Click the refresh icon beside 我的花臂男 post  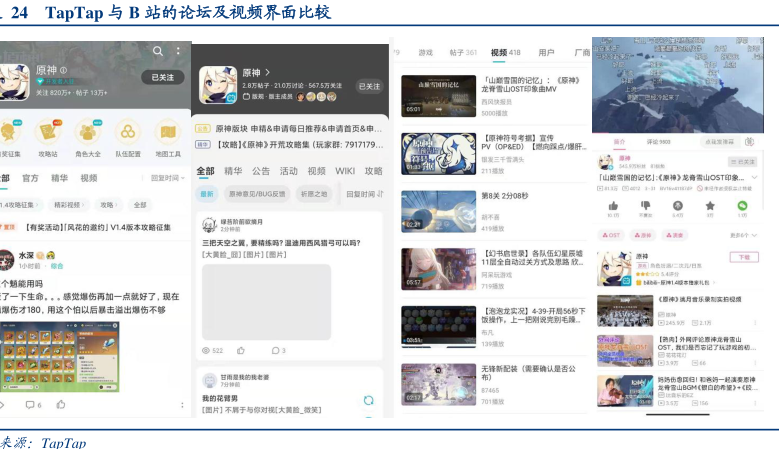[368, 400]
